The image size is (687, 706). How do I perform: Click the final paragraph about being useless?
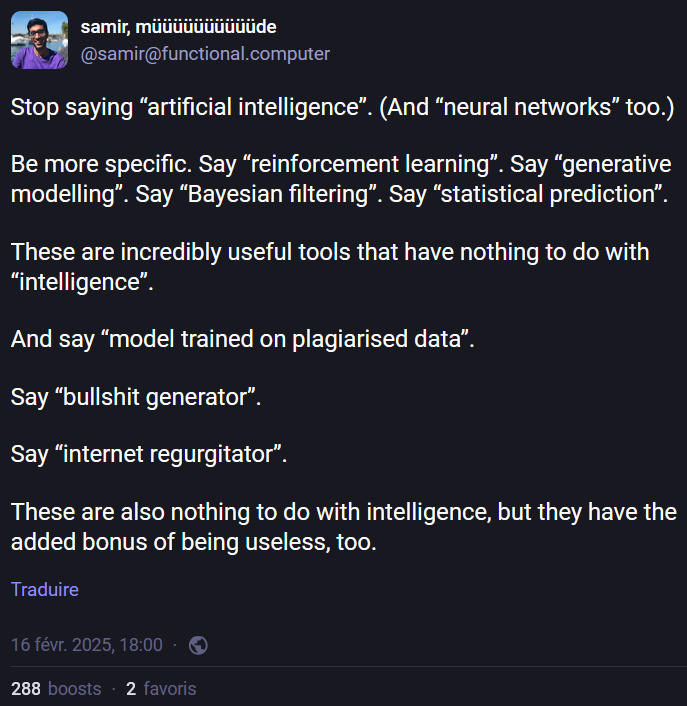click(344, 527)
